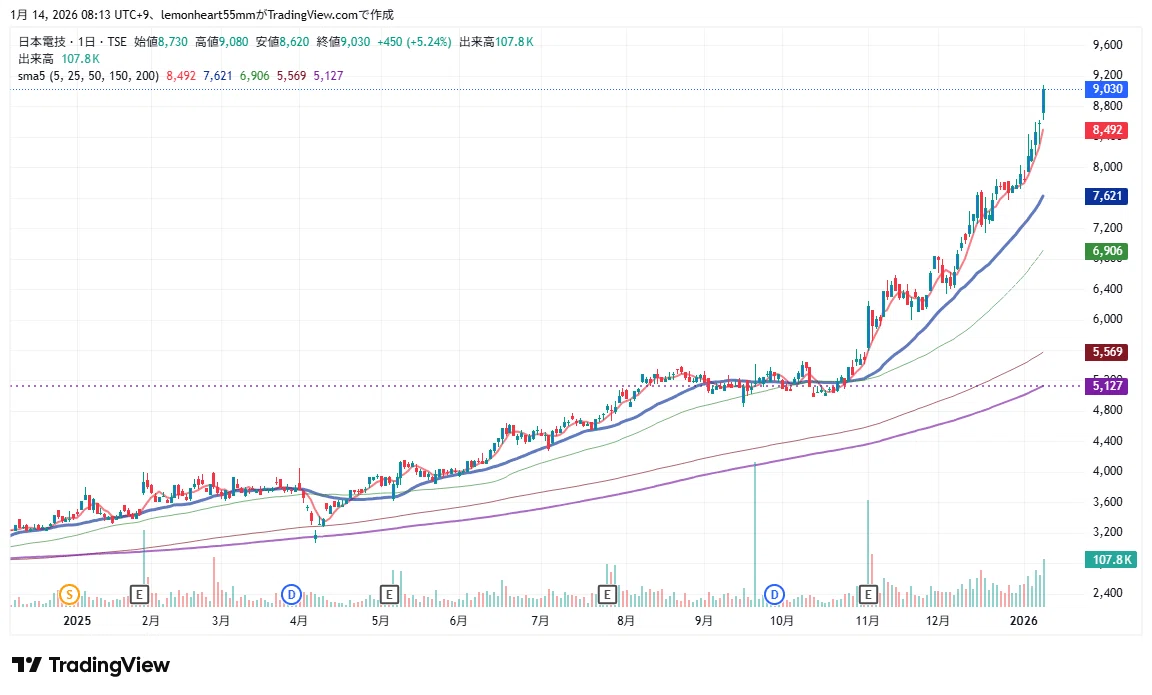Click the D dividend marker near 10月
The width and height of the screenshot is (1152, 695).
774,594
